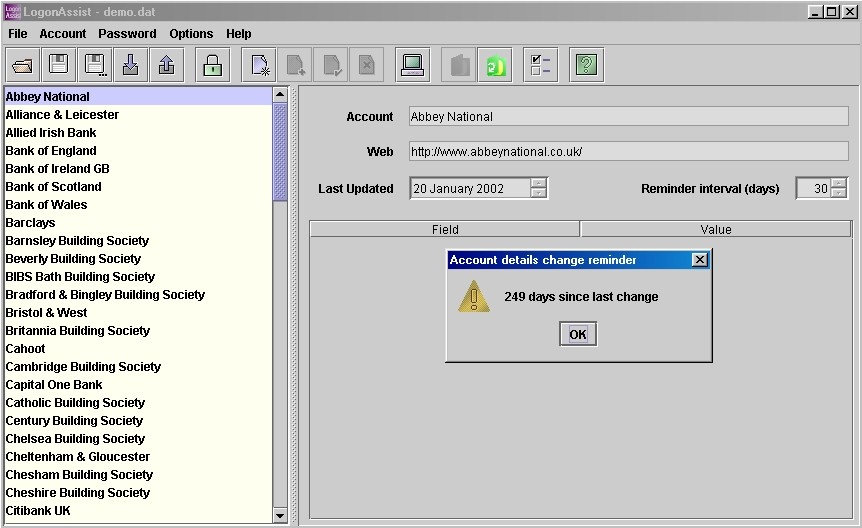Open a data file with the folder icon
Viewport: 862px width, 528px height.
[x=23, y=65]
